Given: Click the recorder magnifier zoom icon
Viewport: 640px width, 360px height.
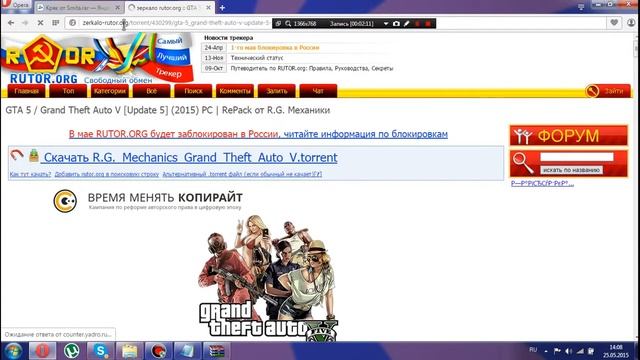Looking at the screenshot, I should (x=288, y=24).
